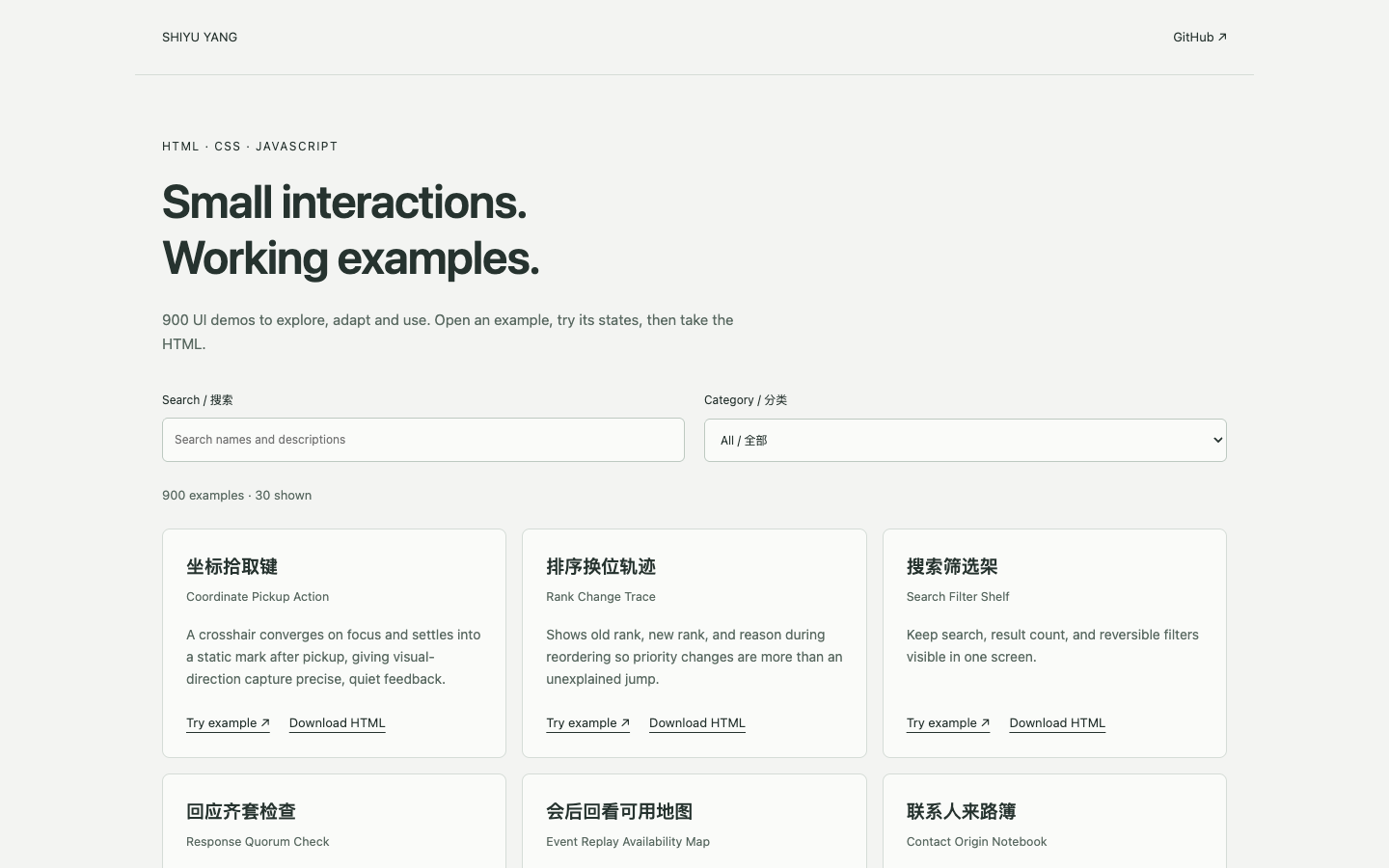Click the 'Search / 搜索' label
Viewport: 1389px width, 868px height.
point(198,400)
